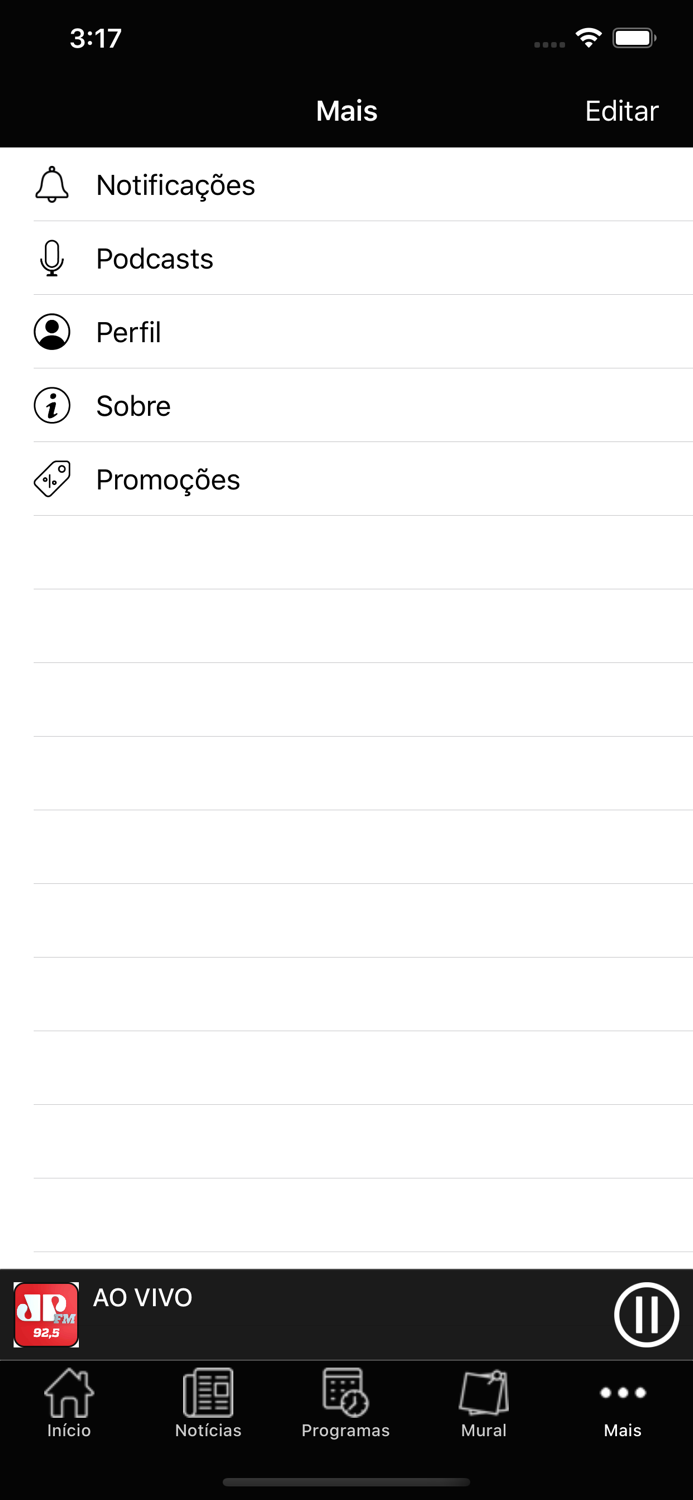Screen dimensions: 693x1500
Task: Go to the Mural tab
Action: tap(484, 1403)
